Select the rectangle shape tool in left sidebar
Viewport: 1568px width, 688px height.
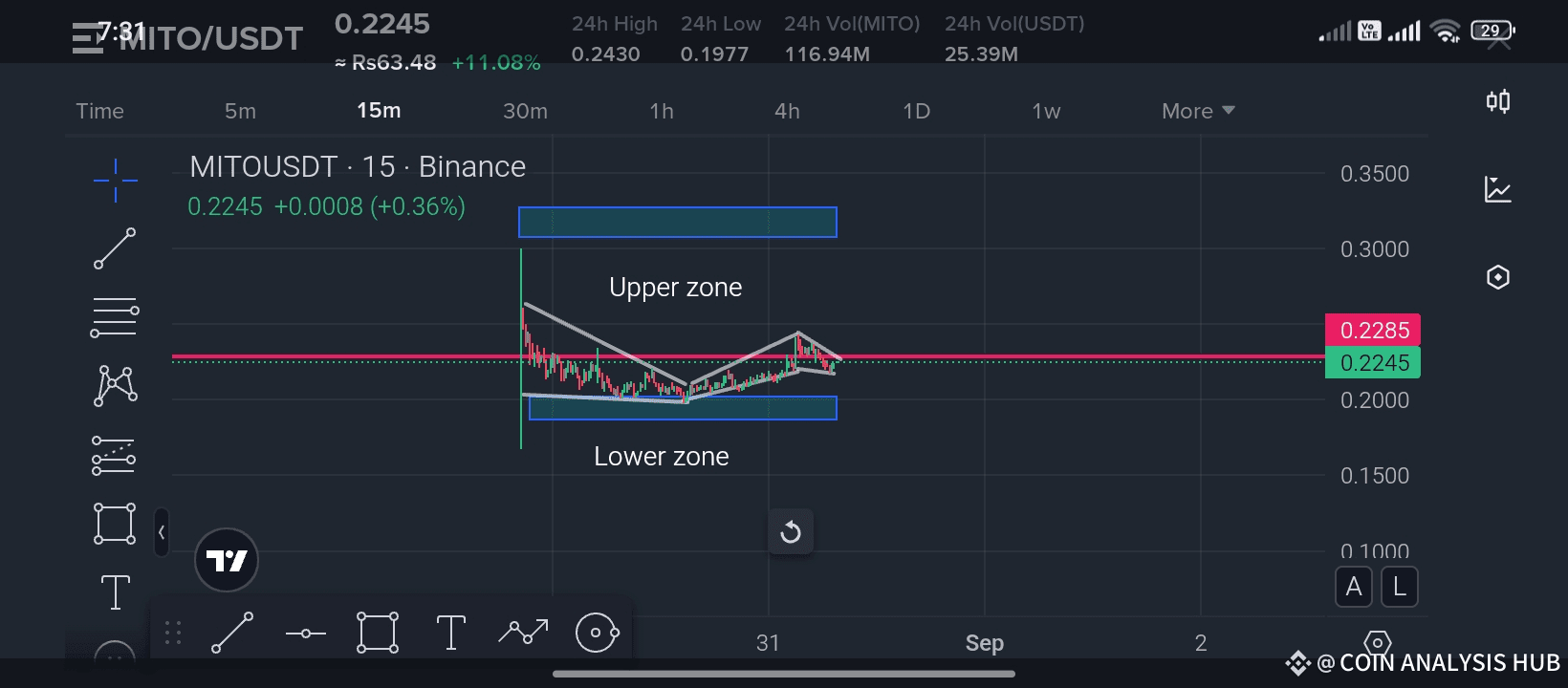(x=115, y=524)
